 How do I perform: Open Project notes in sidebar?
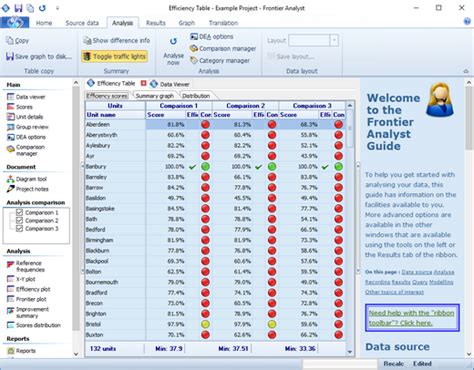[x=28, y=189]
